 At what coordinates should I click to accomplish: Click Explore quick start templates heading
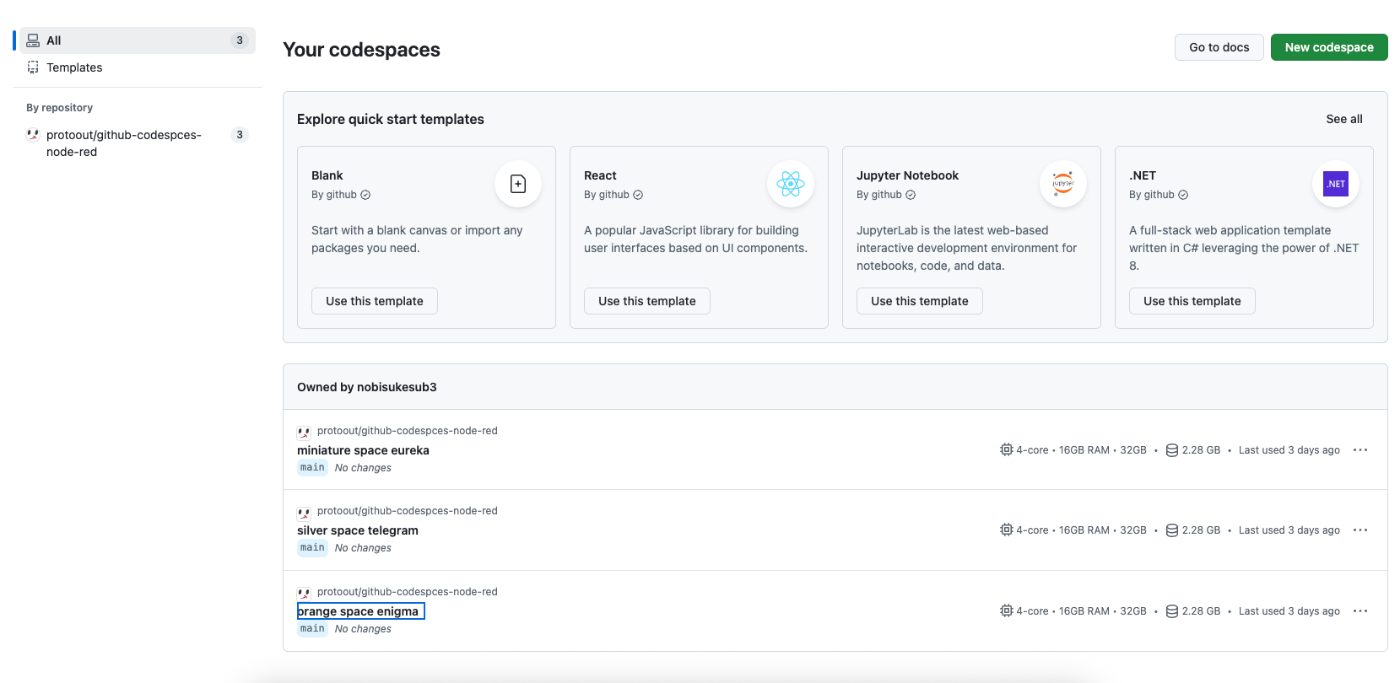click(390, 119)
